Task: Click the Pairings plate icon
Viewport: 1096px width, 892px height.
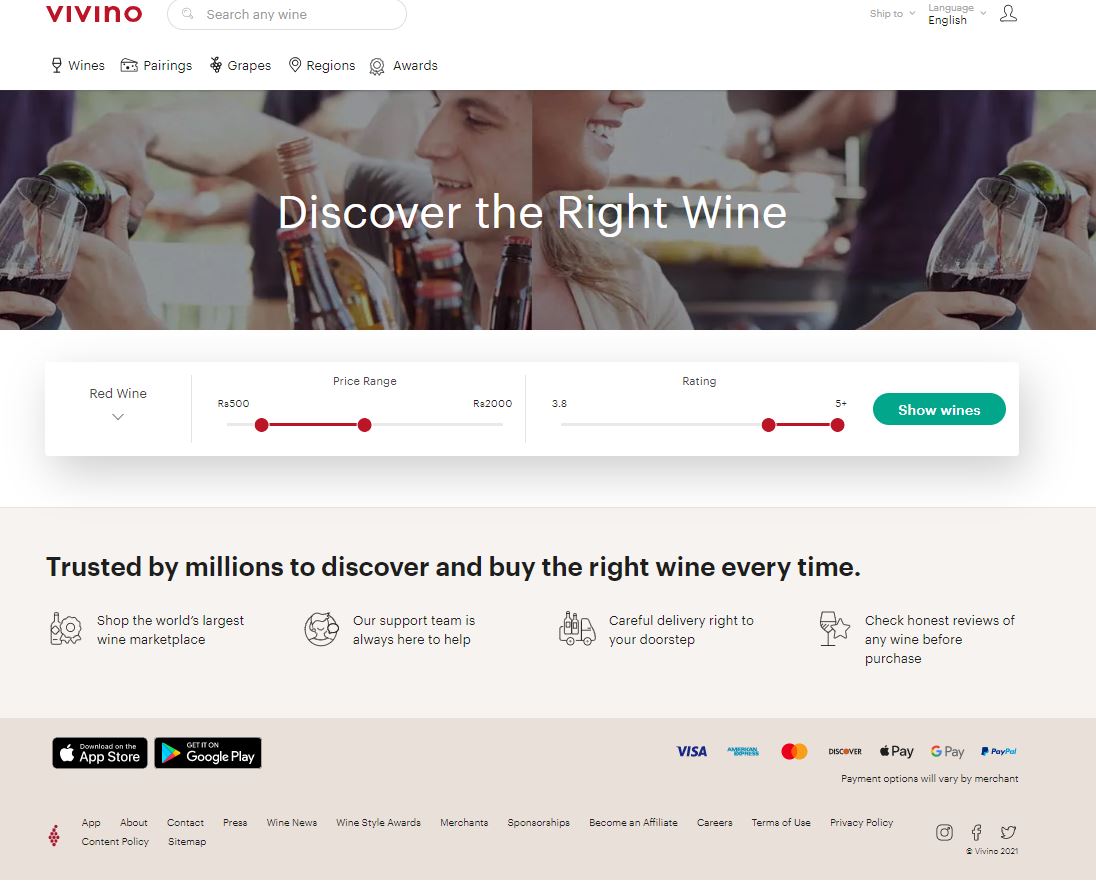Action: coord(127,64)
